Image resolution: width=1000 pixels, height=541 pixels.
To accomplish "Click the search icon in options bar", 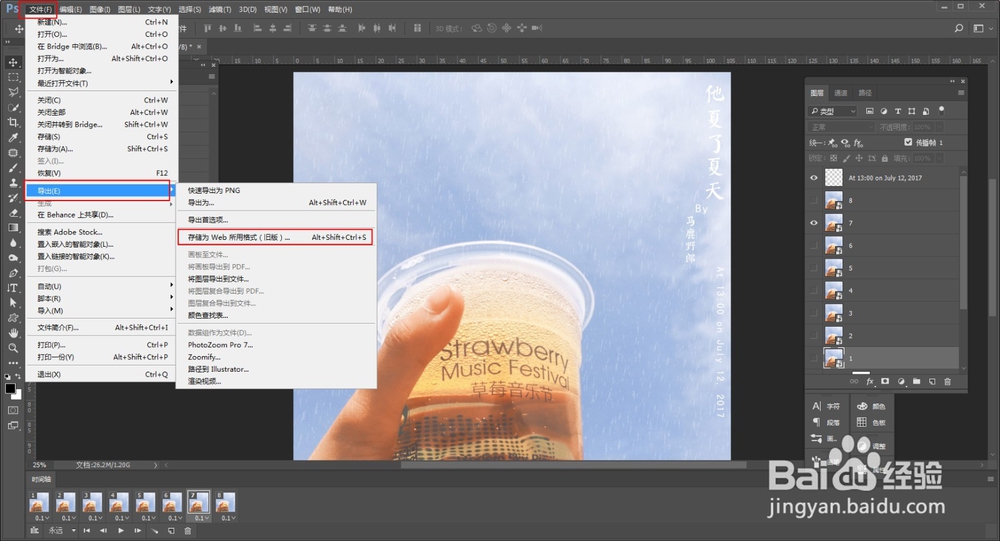I will [959, 28].
